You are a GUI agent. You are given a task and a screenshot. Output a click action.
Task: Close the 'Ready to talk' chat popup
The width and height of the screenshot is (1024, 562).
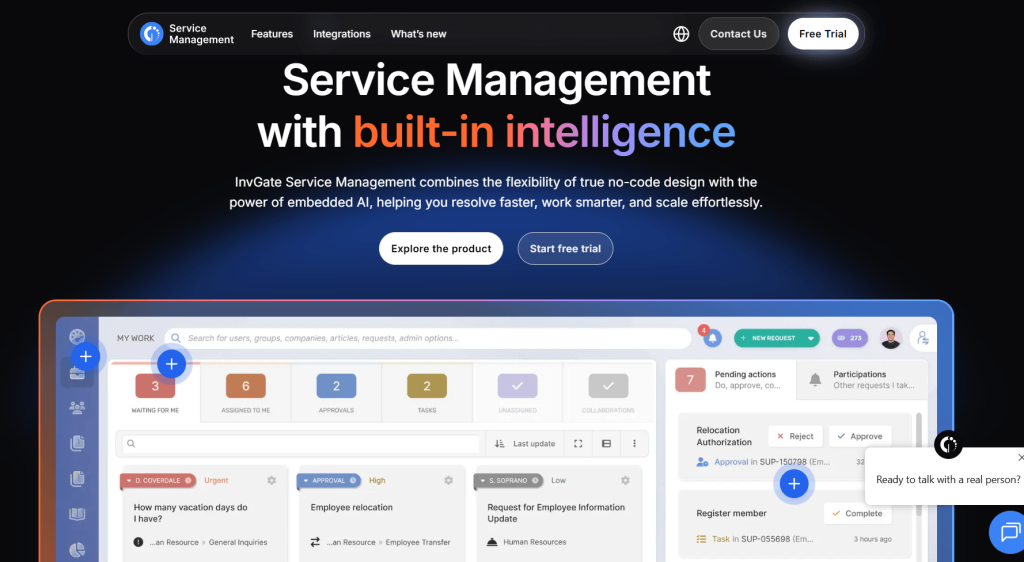[x=1021, y=458]
